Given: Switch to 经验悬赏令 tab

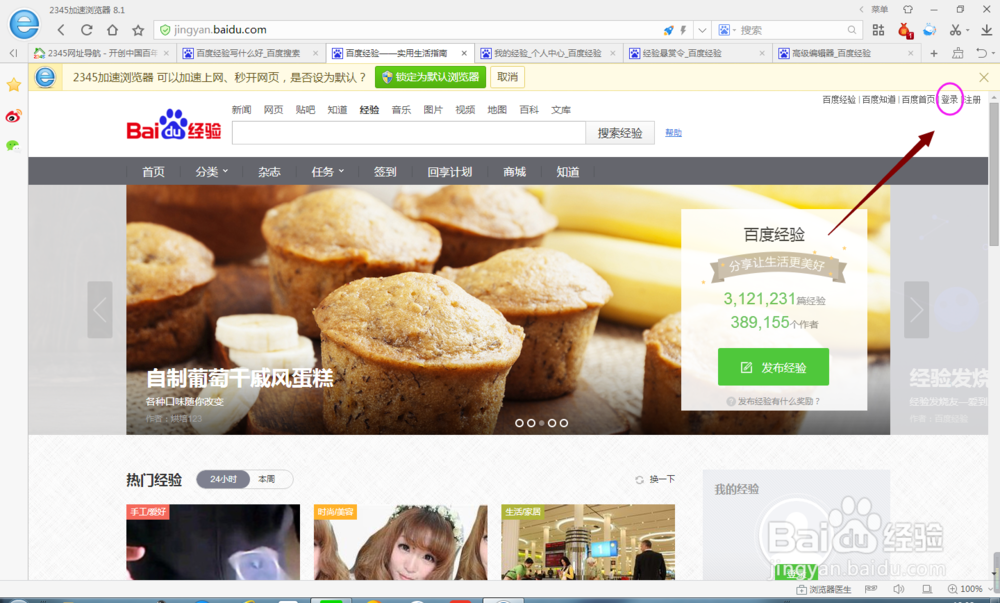Looking at the screenshot, I should tap(696, 54).
